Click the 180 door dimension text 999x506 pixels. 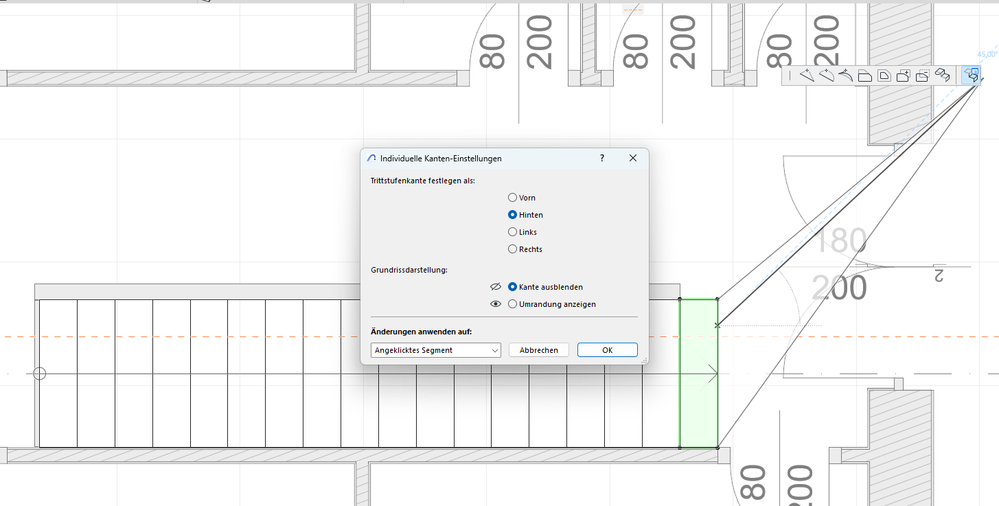[x=840, y=242]
